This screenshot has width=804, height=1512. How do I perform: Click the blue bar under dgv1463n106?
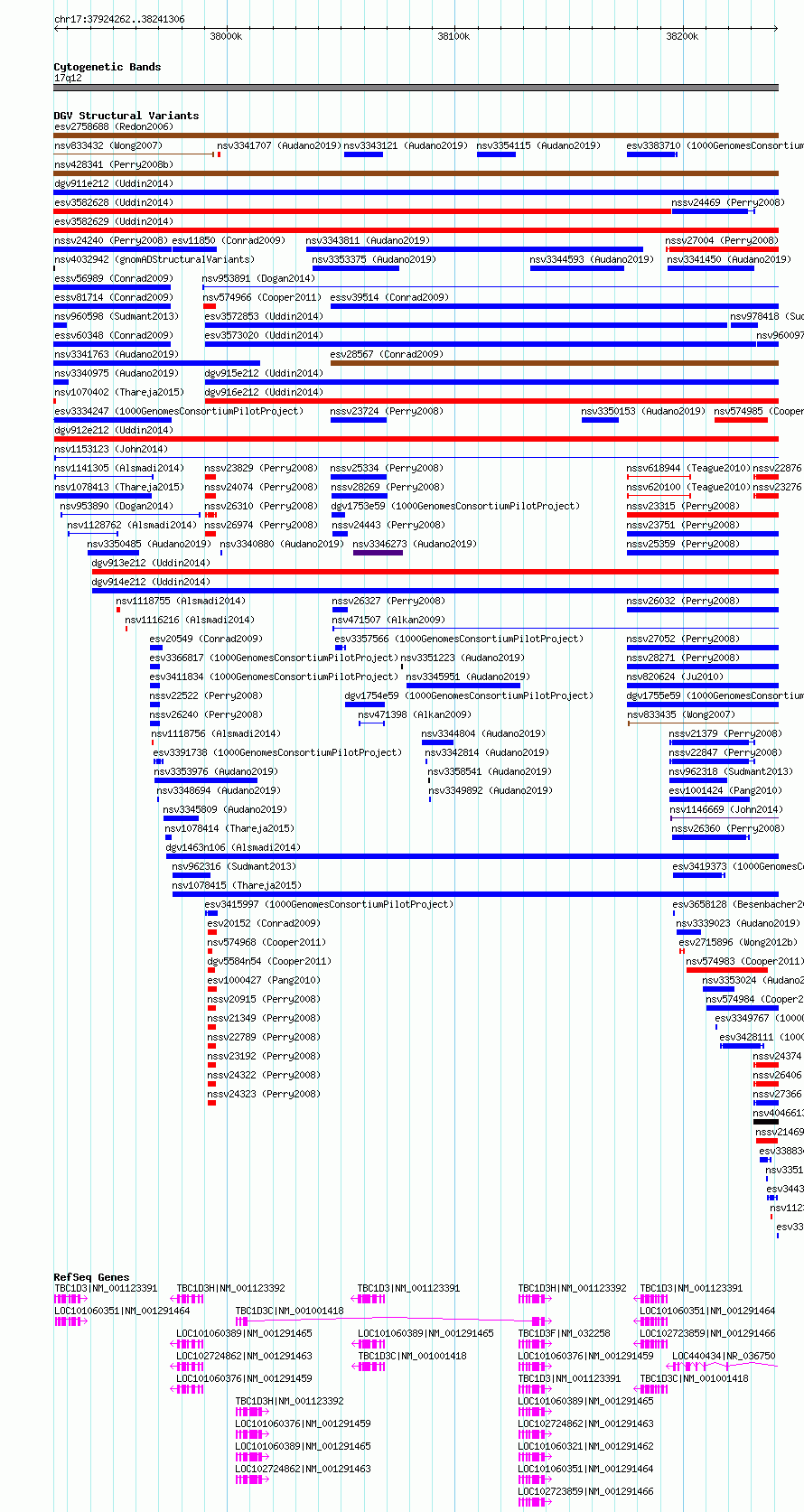[472, 856]
